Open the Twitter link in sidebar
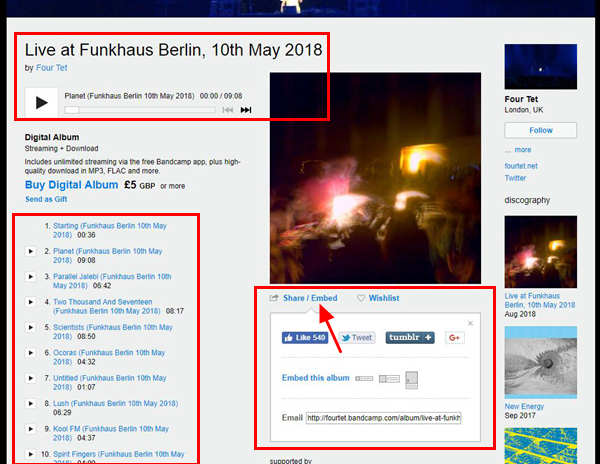 tap(515, 178)
